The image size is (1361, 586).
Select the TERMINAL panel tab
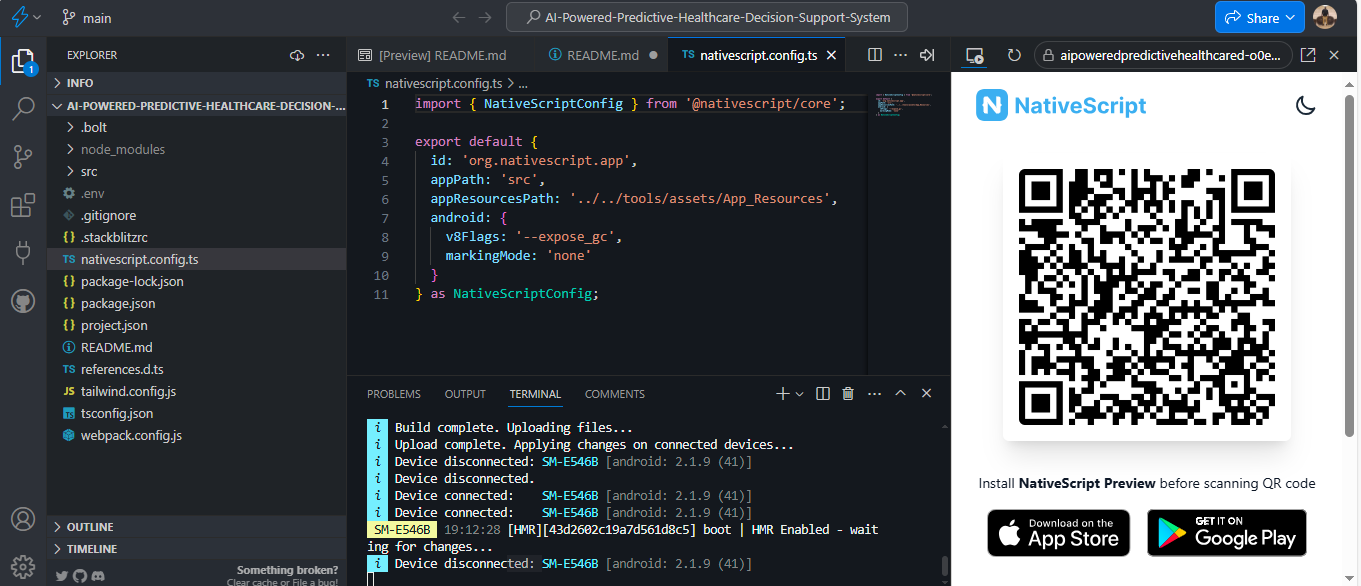tap(535, 394)
